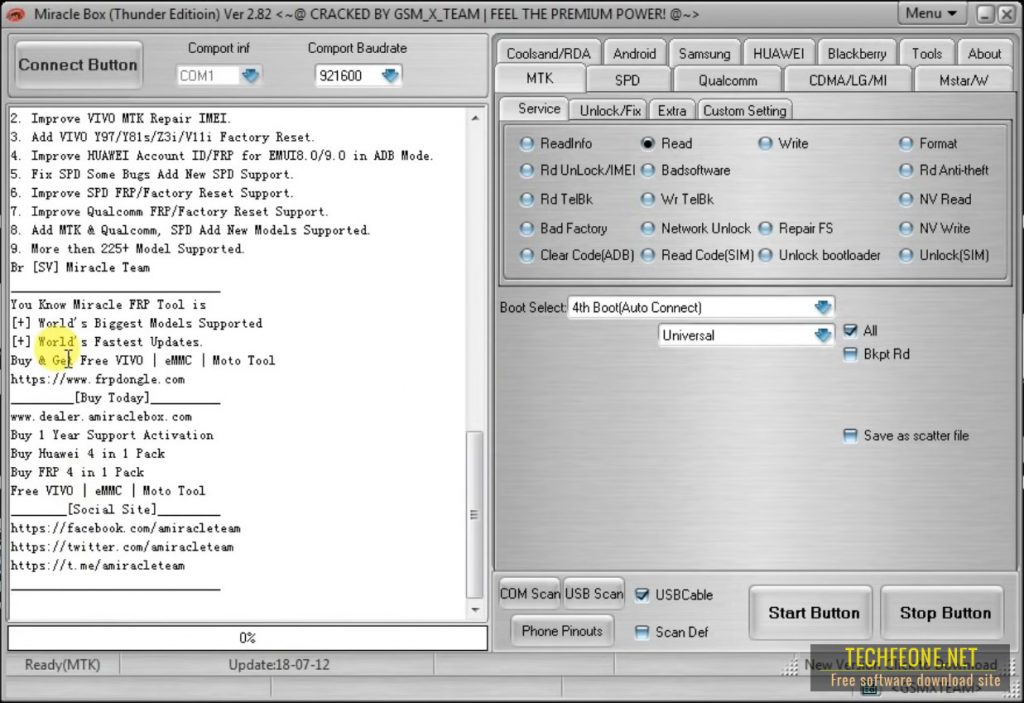Click the USB Scan button
This screenshot has height=703, width=1024.
pos(594,594)
